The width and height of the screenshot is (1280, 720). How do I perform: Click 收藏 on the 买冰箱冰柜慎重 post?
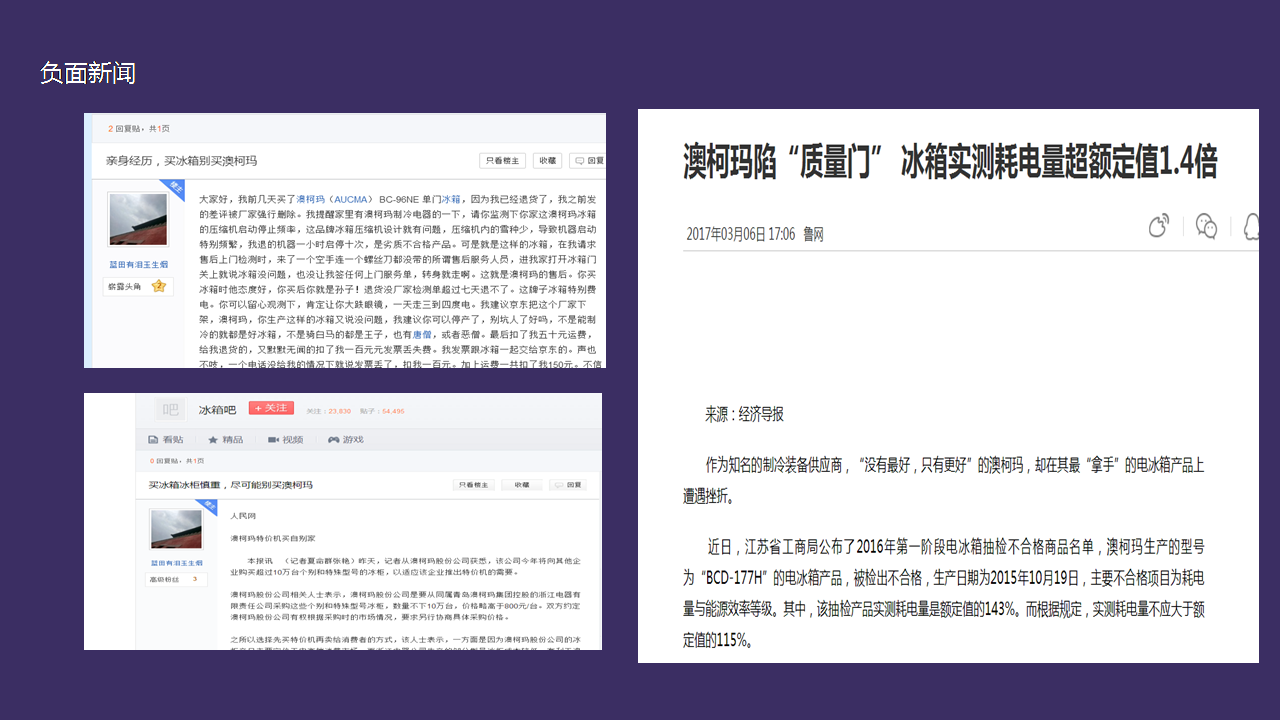[x=522, y=485]
